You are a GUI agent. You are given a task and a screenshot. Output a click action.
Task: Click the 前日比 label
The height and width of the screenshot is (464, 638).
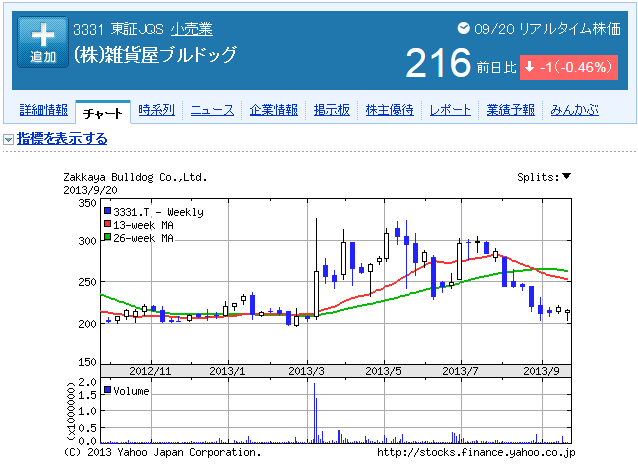[x=496, y=68]
